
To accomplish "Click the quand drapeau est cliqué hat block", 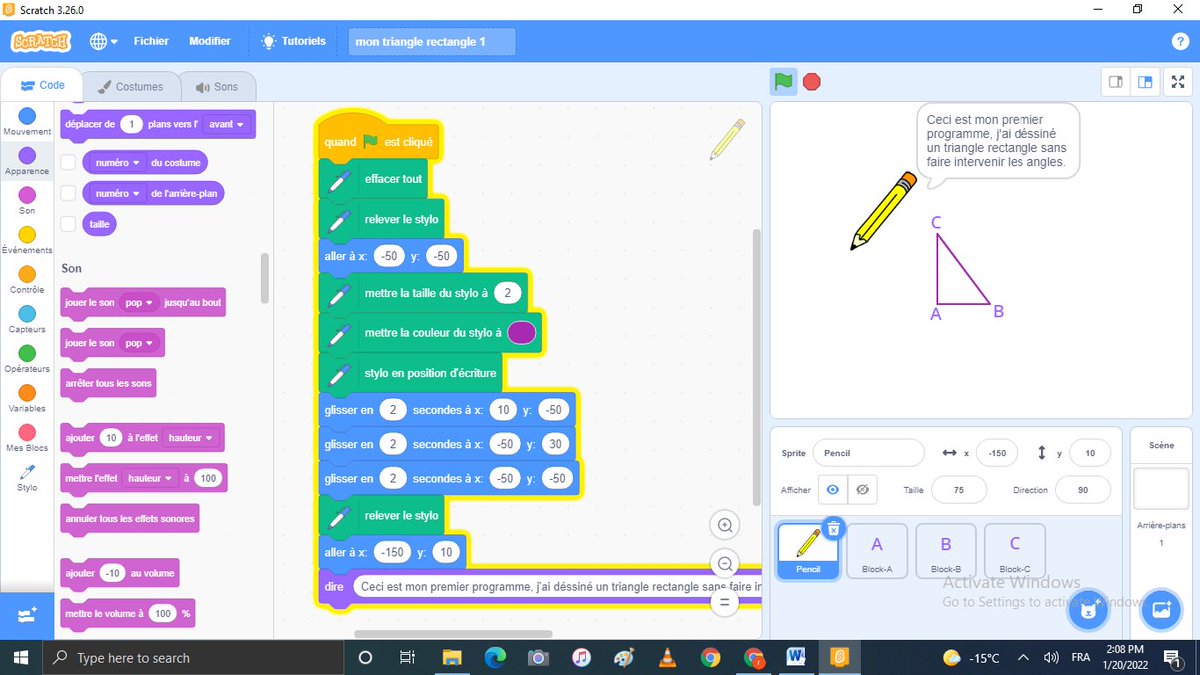I will pyautogui.click(x=378, y=142).
